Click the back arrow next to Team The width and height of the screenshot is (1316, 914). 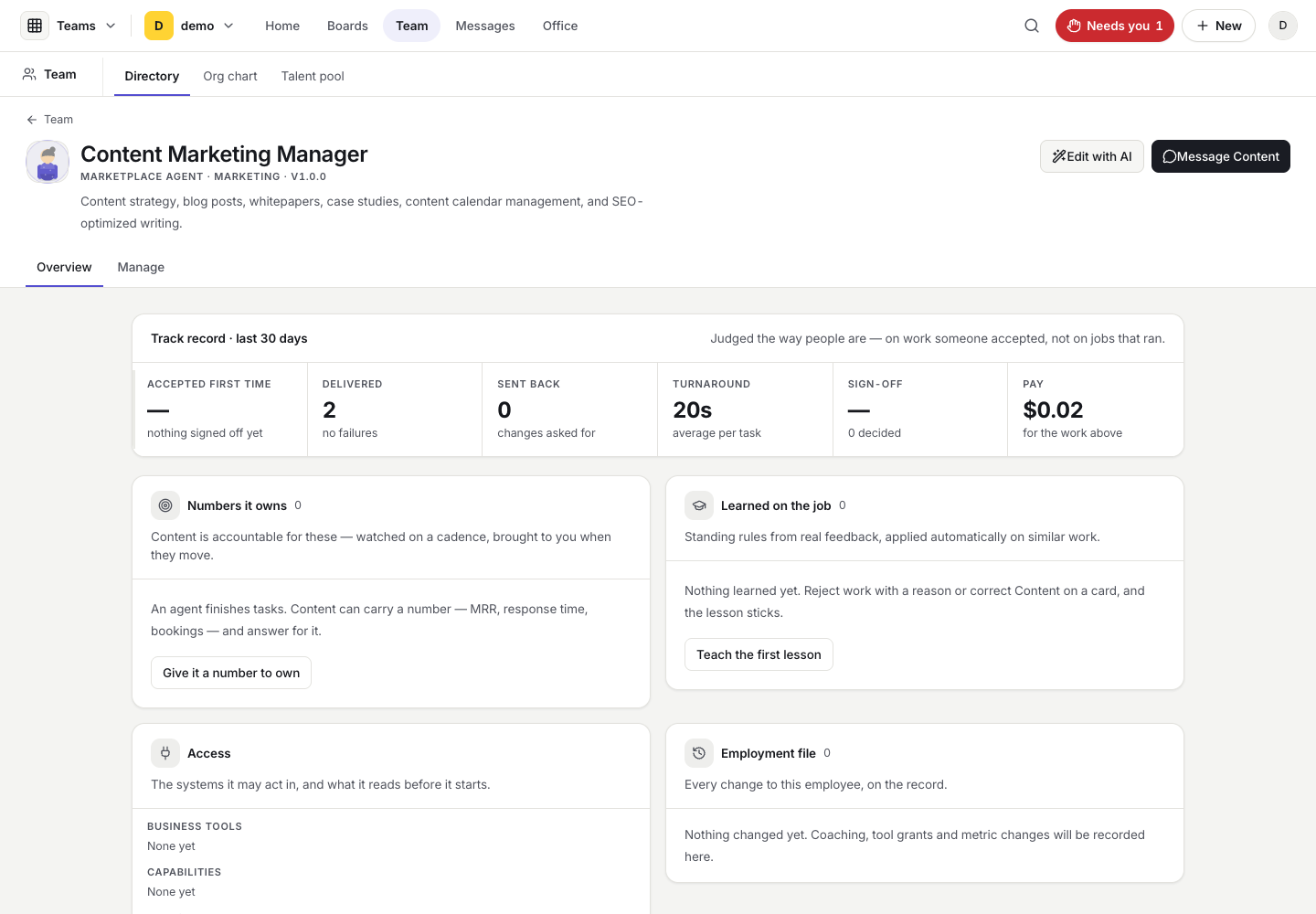coord(32,120)
